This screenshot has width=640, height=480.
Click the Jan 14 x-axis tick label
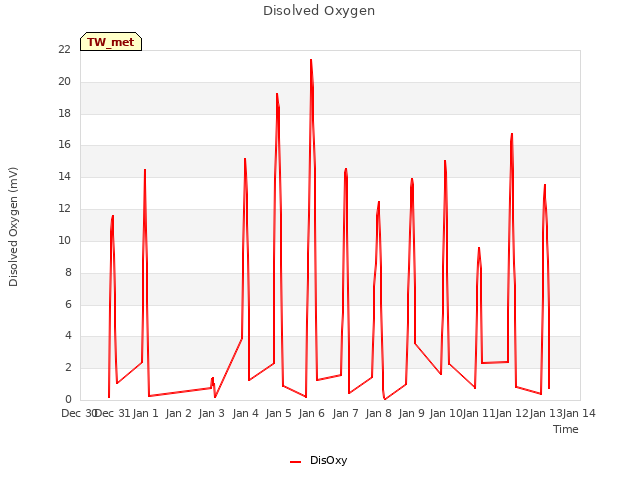(x=579, y=413)
